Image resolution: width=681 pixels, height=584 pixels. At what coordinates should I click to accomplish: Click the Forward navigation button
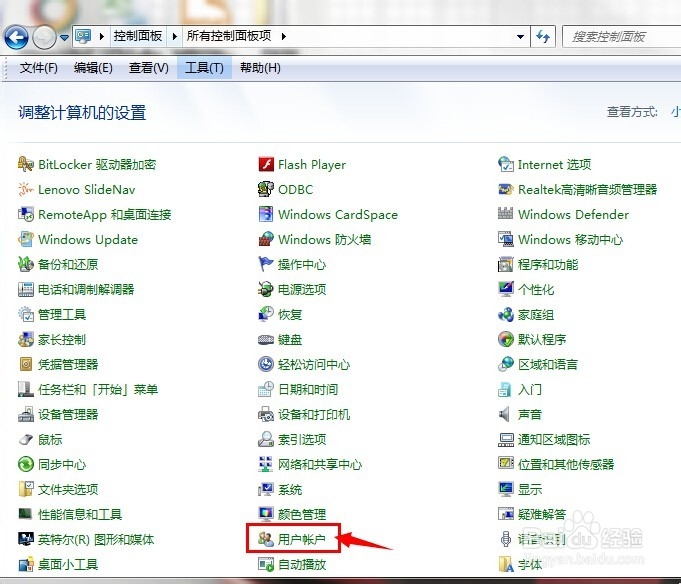(44, 37)
